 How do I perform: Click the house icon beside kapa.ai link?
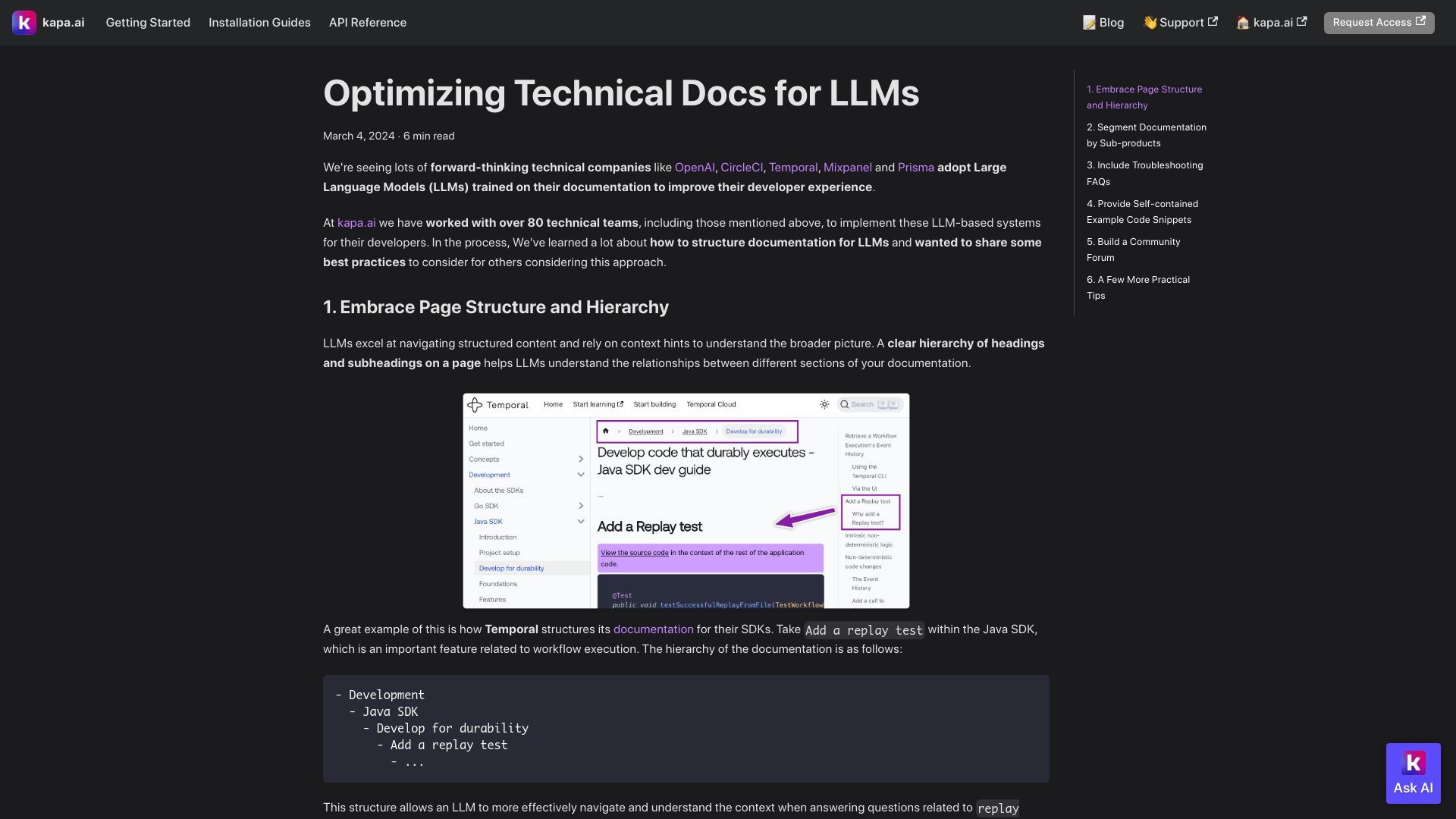coord(1242,23)
